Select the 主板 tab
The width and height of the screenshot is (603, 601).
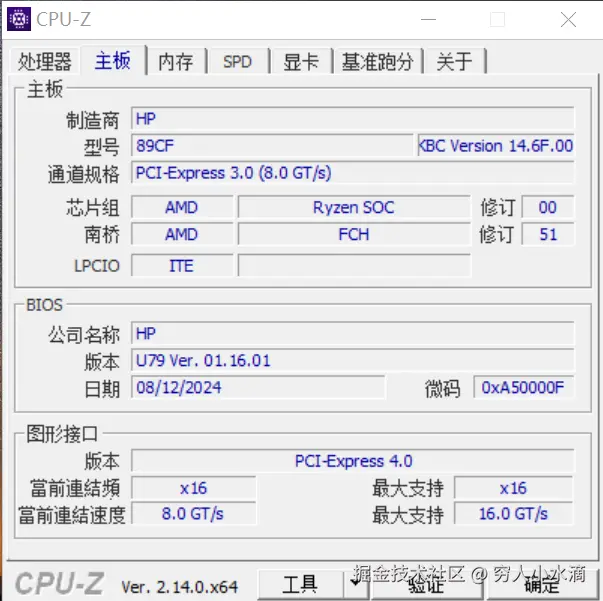point(113,60)
